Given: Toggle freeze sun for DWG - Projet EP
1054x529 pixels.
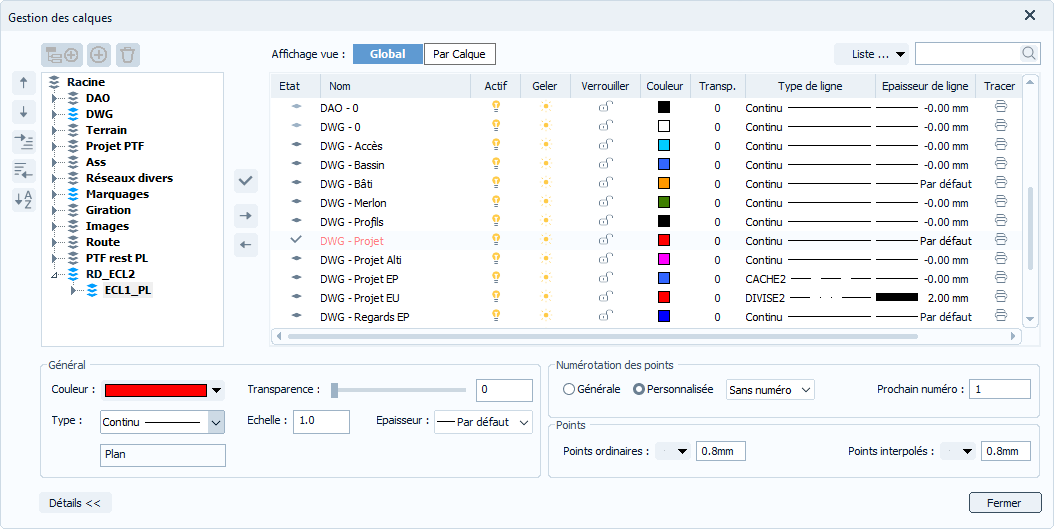Looking at the screenshot, I should pyautogui.click(x=545, y=278).
